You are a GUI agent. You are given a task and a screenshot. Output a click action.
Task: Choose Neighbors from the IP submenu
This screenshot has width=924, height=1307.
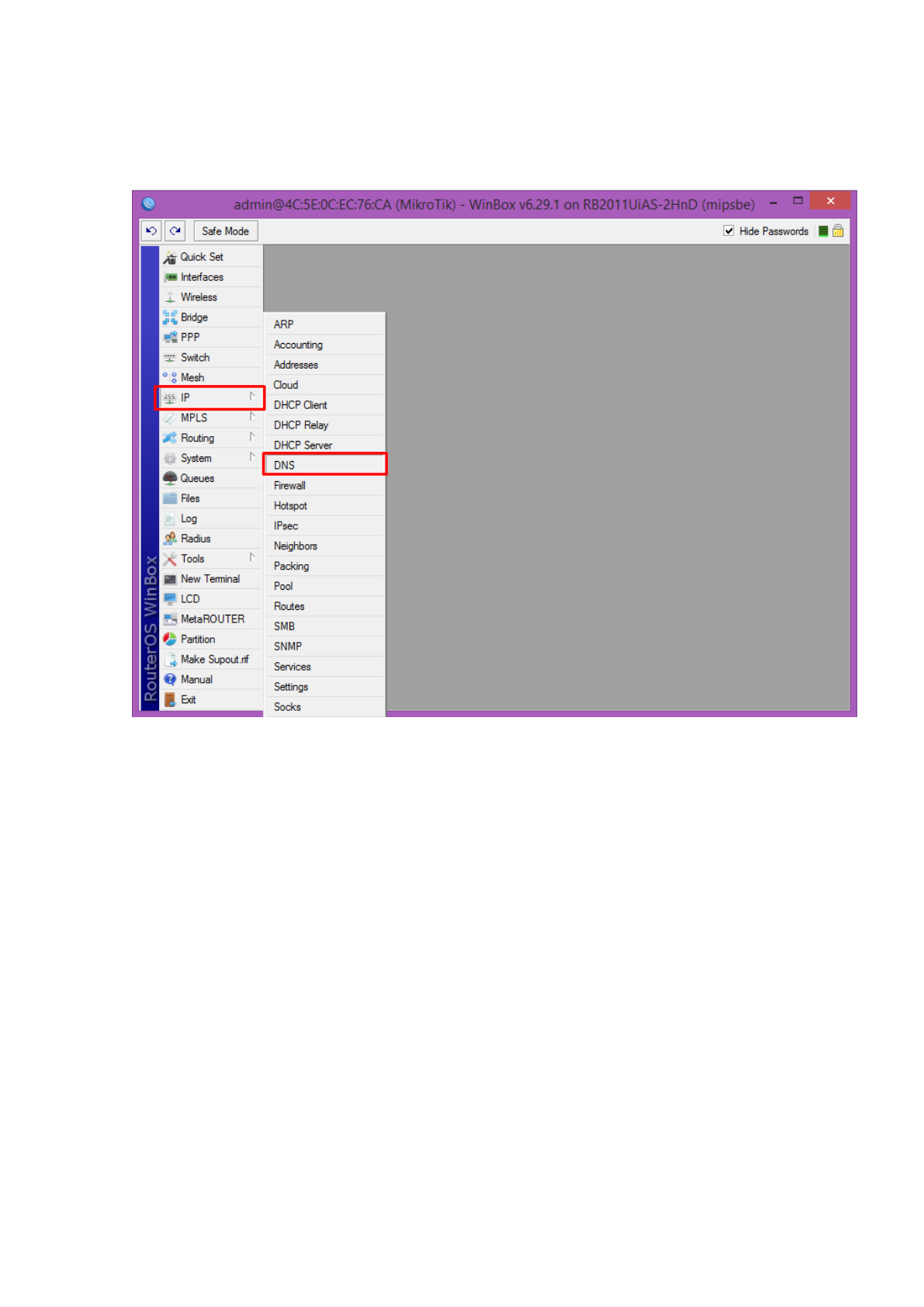(325, 546)
